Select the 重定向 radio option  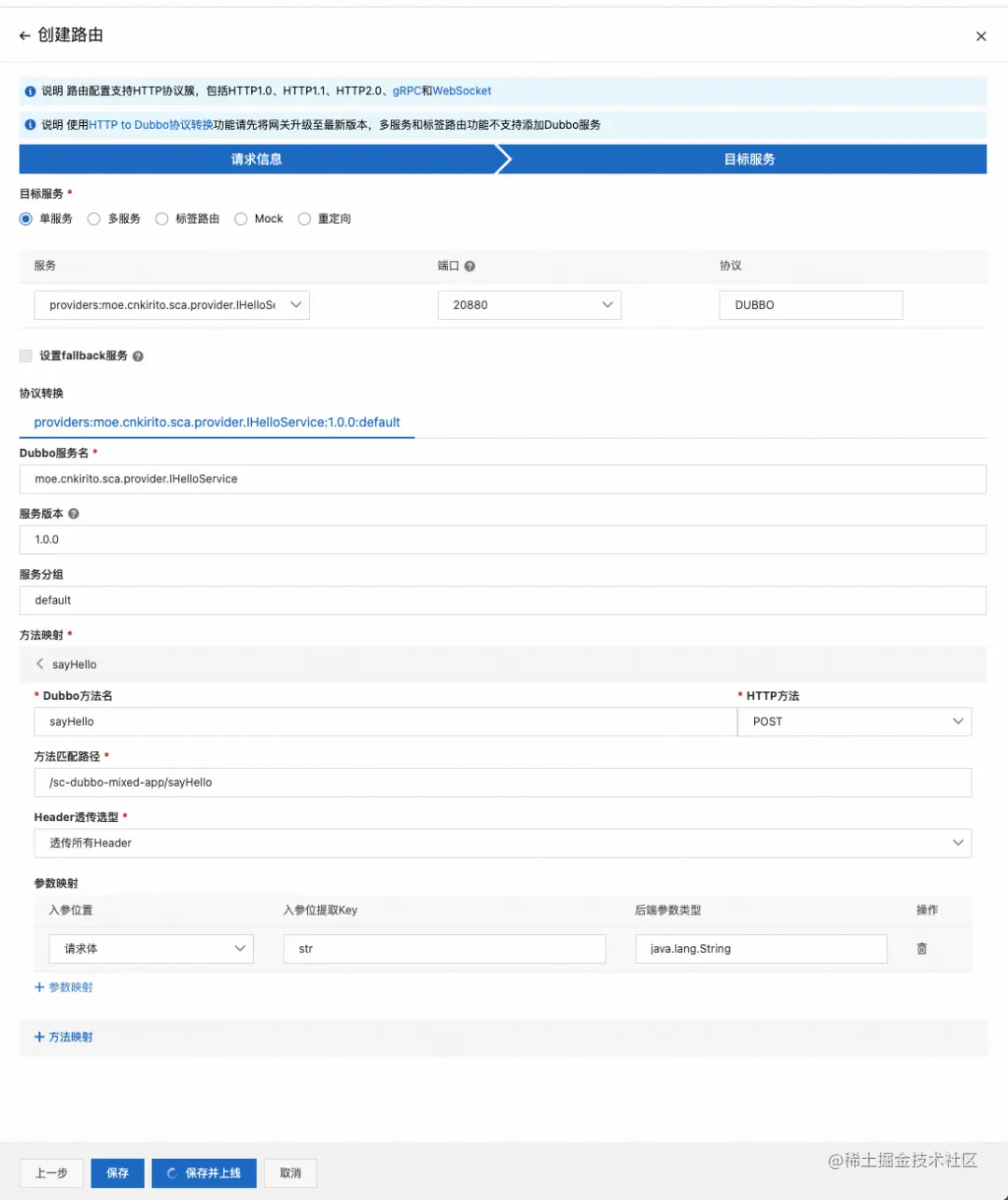tap(304, 219)
